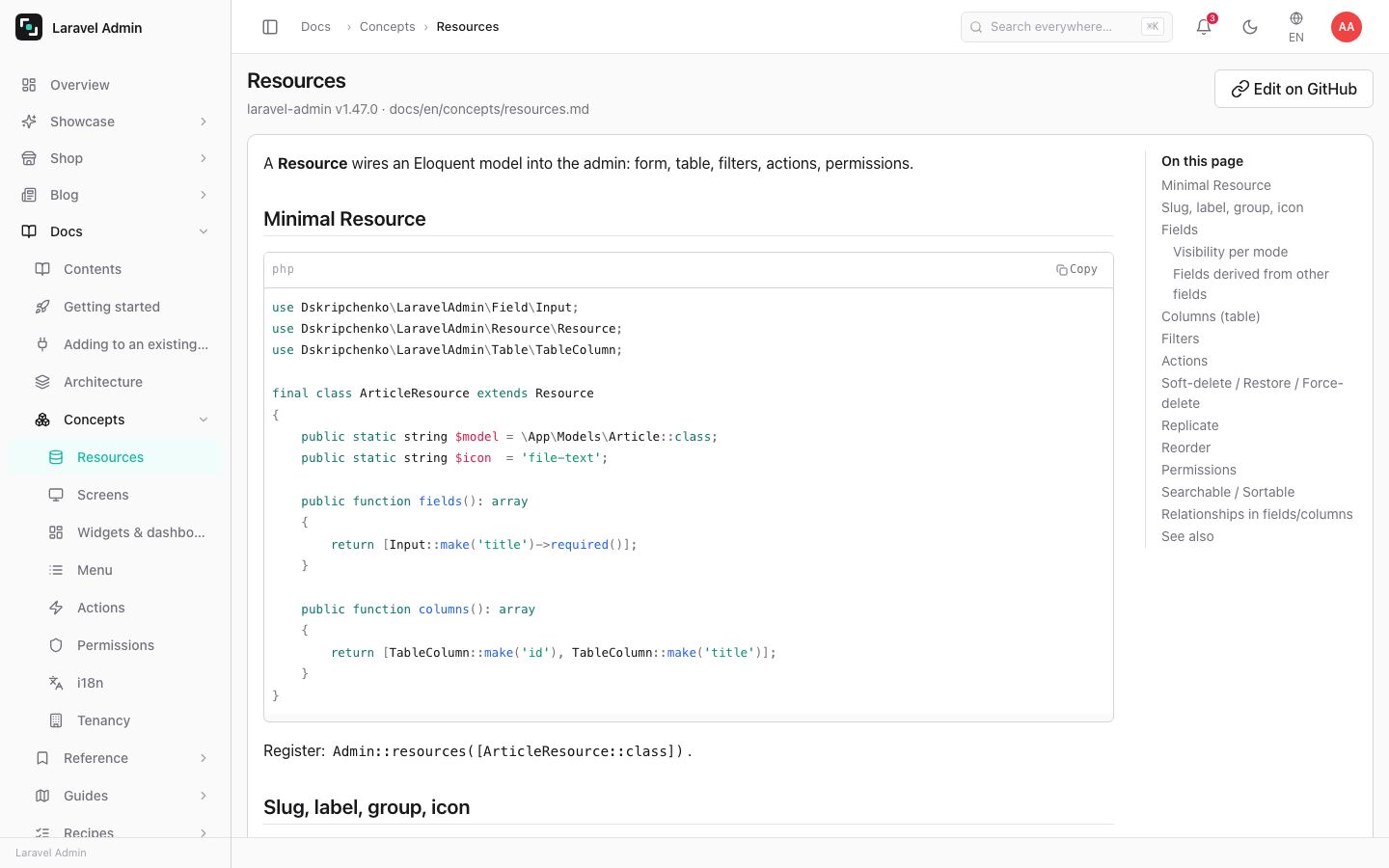Click the Laravel Admin logo icon
This screenshot has width=1389, height=868.
[x=29, y=27]
